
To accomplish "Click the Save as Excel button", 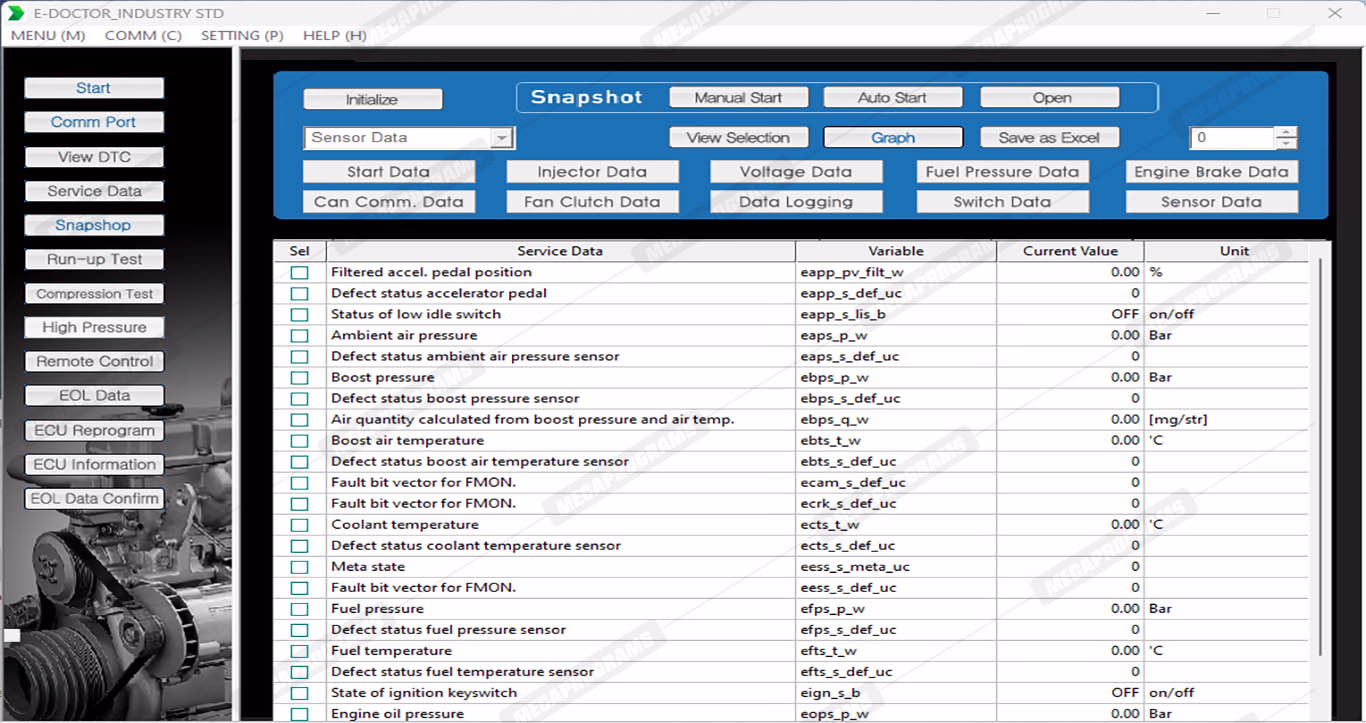I will 1048,138.
